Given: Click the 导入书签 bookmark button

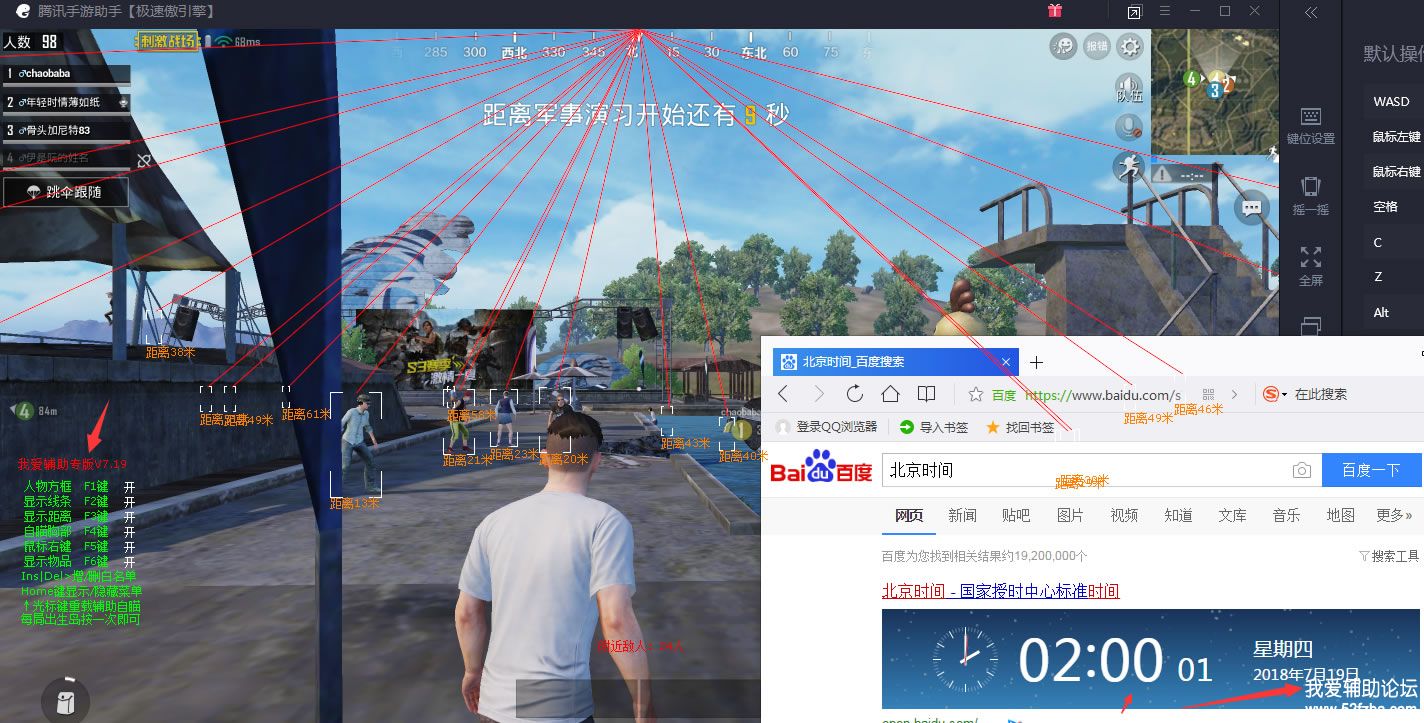Looking at the screenshot, I should 934,427.
